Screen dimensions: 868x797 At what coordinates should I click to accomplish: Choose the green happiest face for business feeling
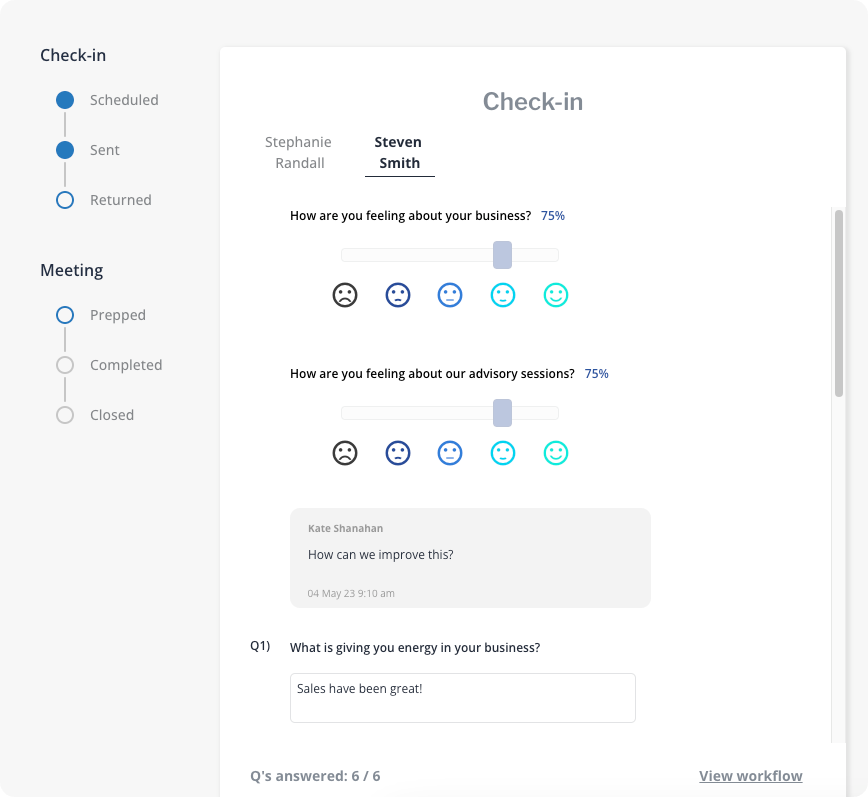[x=556, y=295]
